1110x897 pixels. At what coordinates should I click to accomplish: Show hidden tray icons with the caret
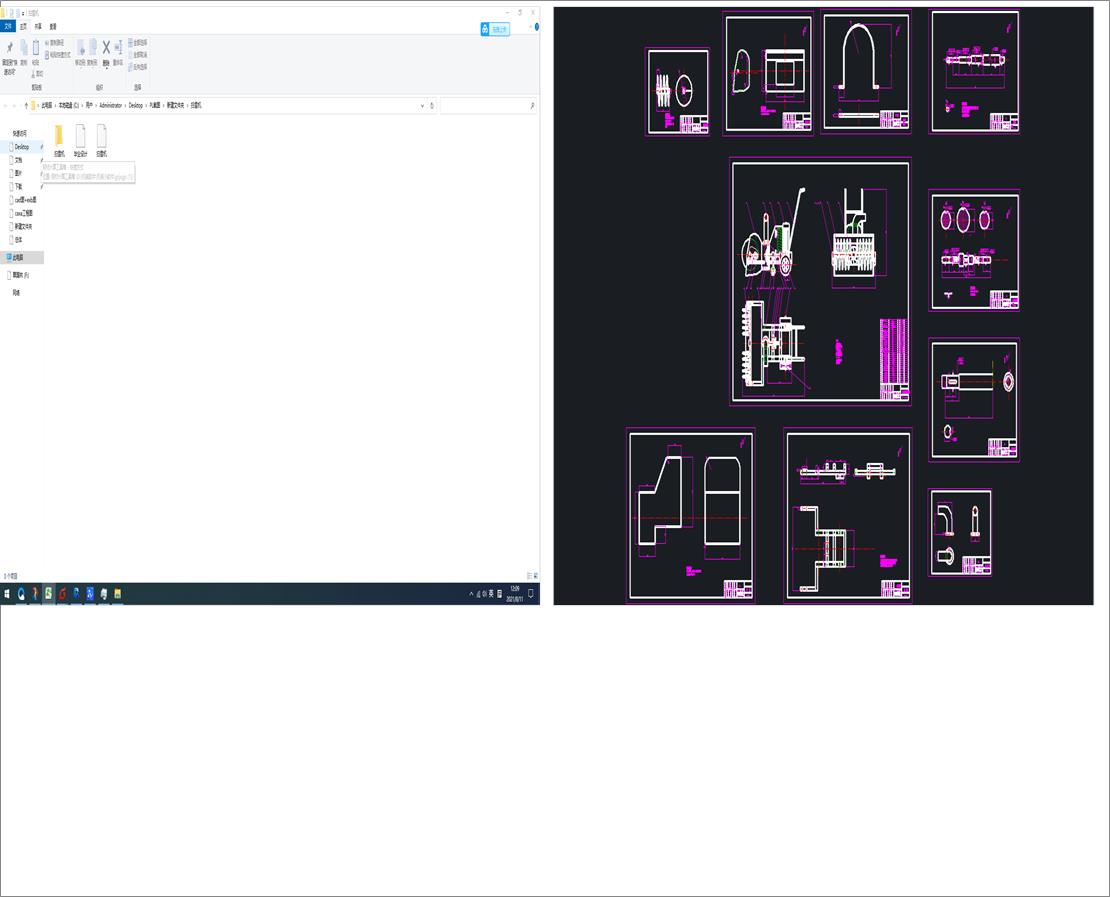pyautogui.click(x=471, y=594)
